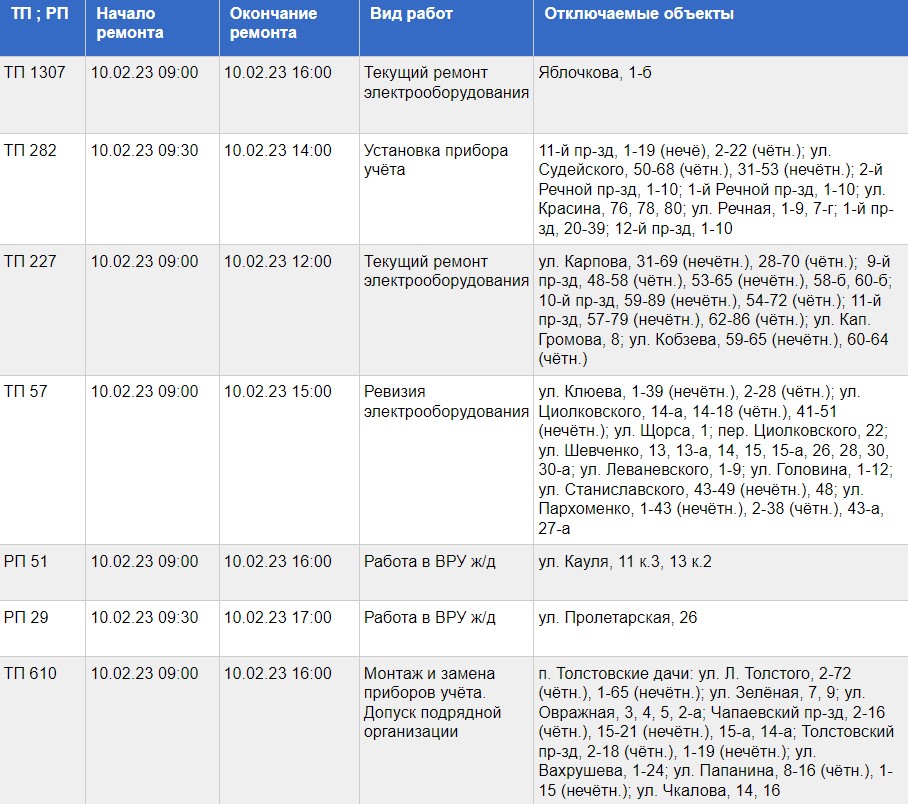The image size is (908, 804).
Task: Click the "Начало ремонта" column header
Action: (x=130, y=23)
